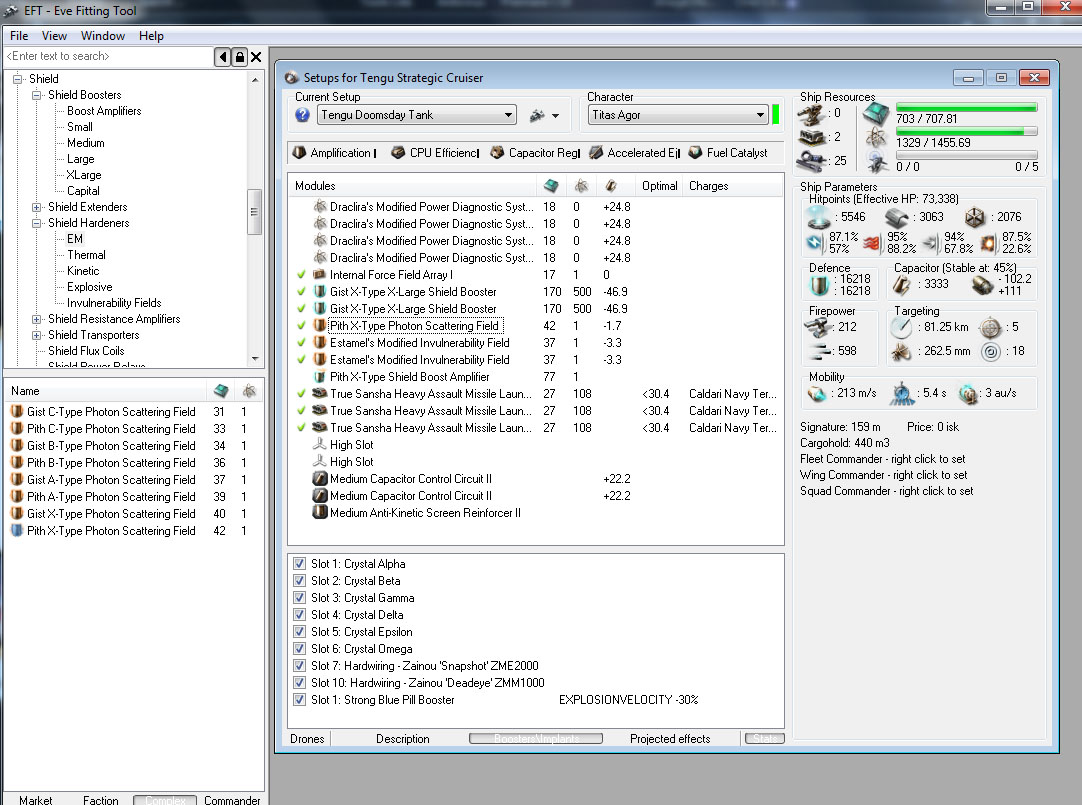Screen dimensions: 1082x805
Task: Open the Character dropdown showing Titas Agor
Action: pyautogui.click(x=760, y=115)
